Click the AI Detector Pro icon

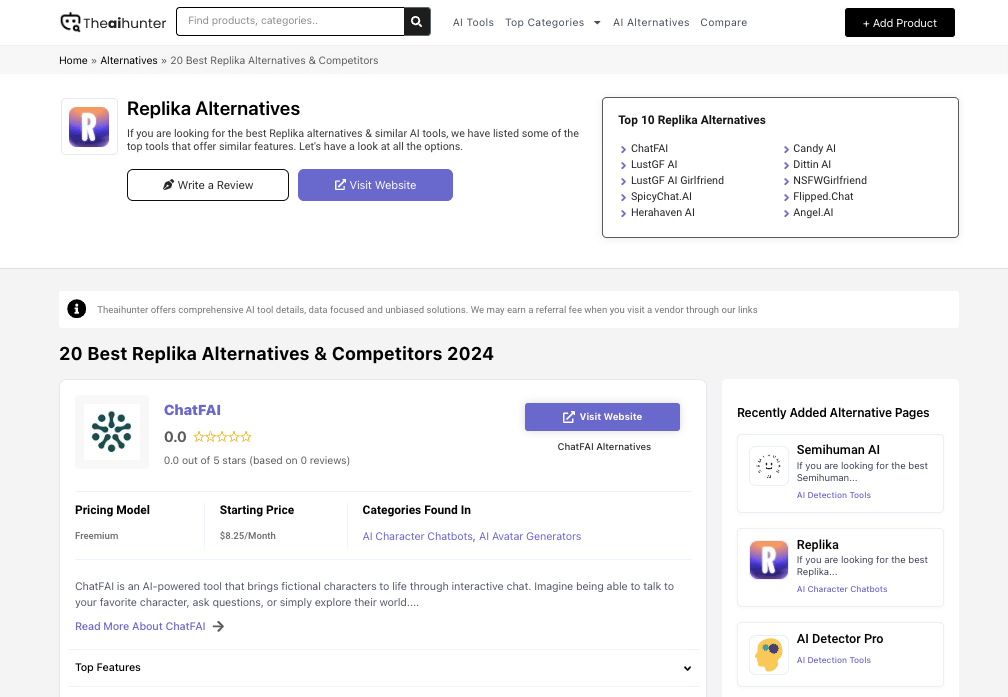(769, 655)
